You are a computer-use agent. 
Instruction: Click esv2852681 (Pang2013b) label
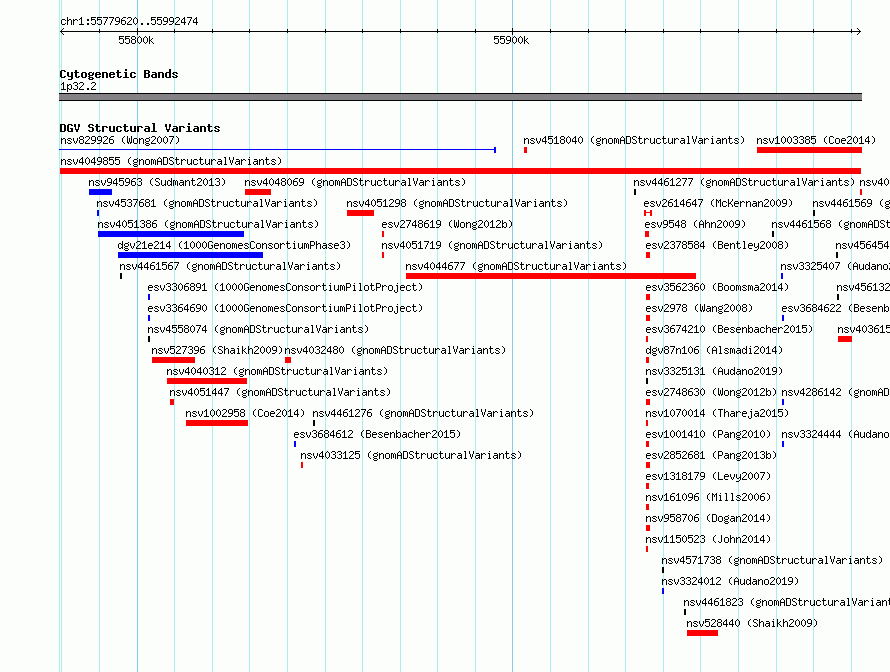coord(711,455)
